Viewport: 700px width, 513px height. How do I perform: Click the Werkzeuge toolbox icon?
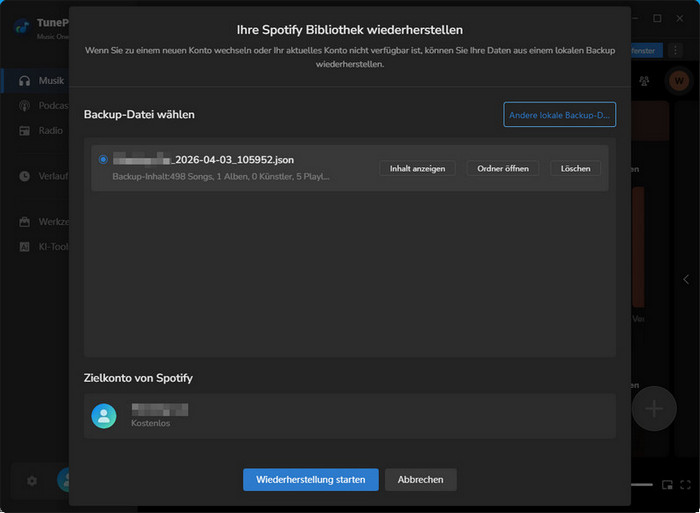coord(25,221)
